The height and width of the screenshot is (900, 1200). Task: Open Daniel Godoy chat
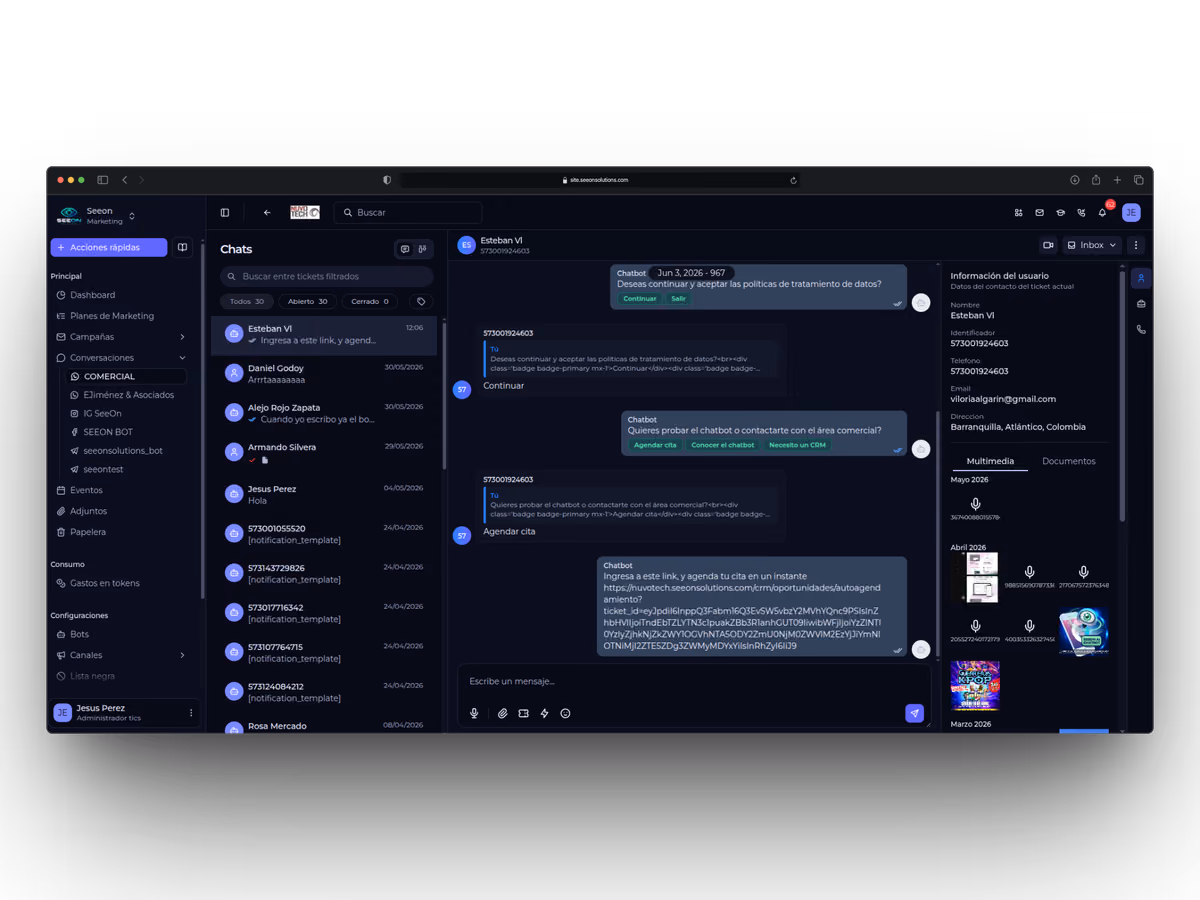tap(324, 374)
